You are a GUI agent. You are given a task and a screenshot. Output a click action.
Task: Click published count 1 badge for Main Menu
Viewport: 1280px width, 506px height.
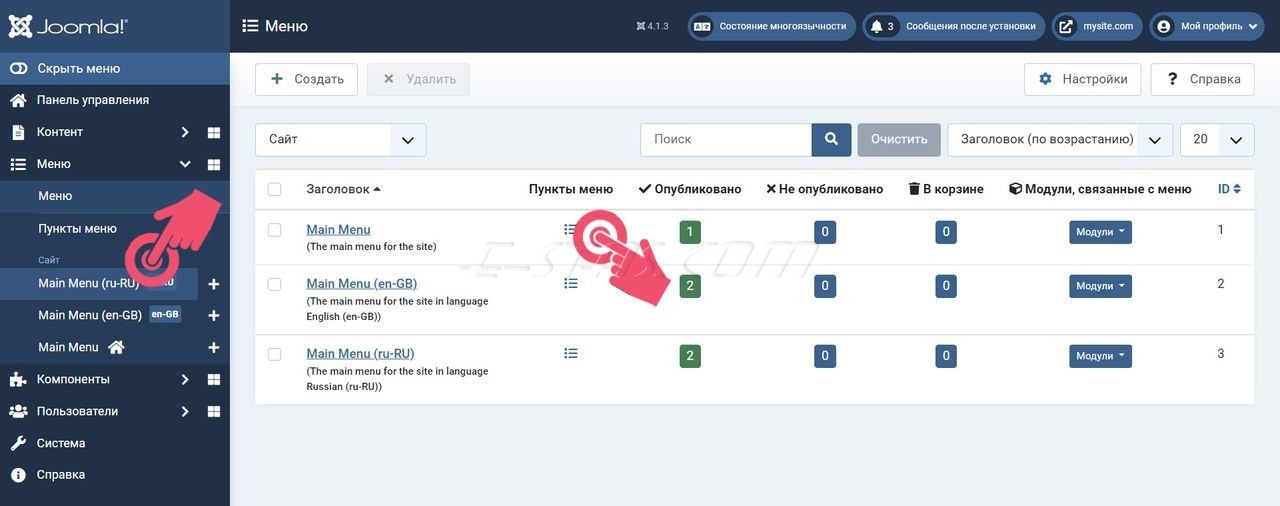click(690, 232)
